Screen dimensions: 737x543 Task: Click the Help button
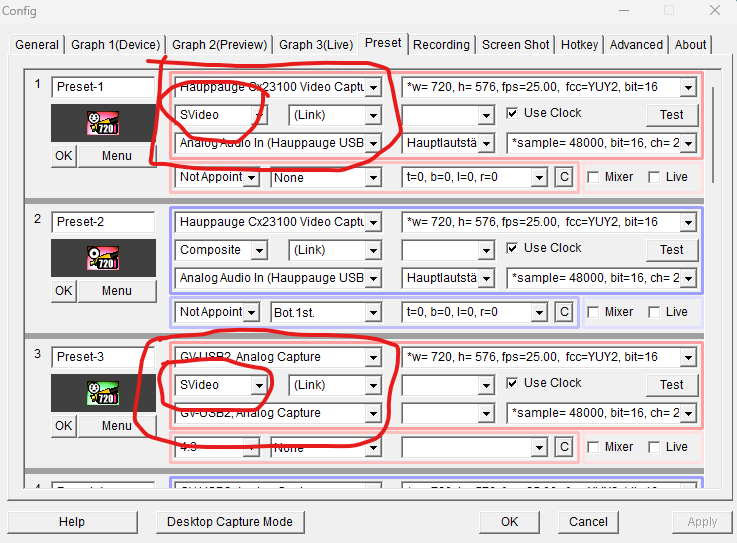[x=72, y=522]
